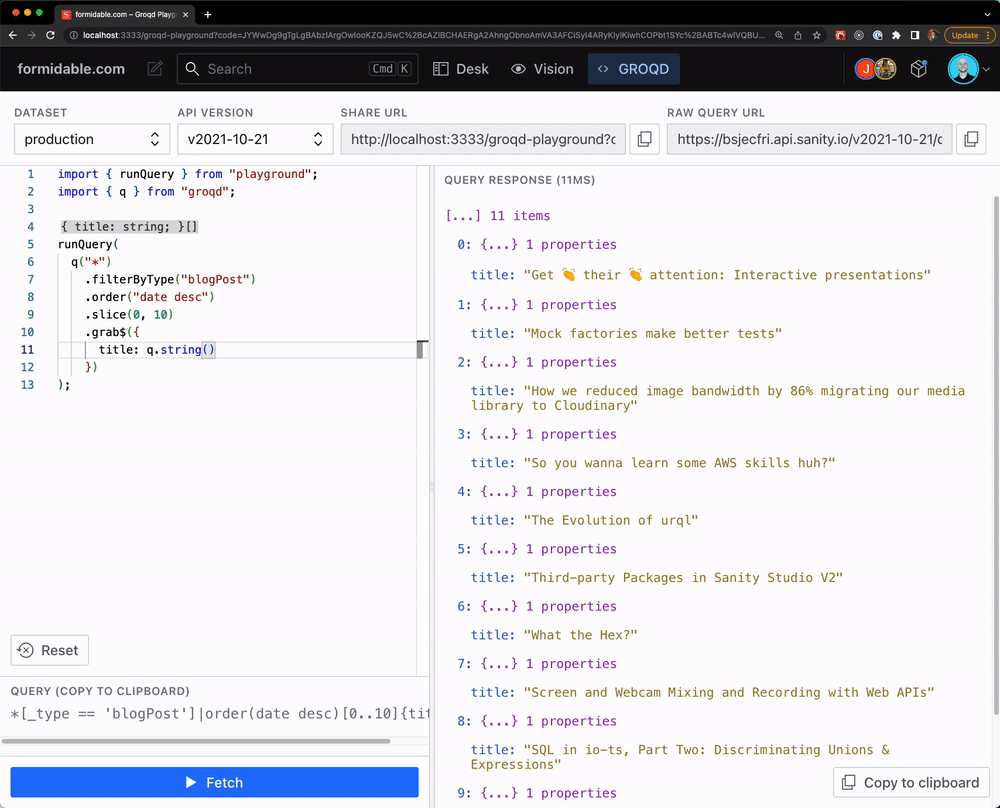
Task: Click the compose new document pencil icon
Action: coord(155,69)
